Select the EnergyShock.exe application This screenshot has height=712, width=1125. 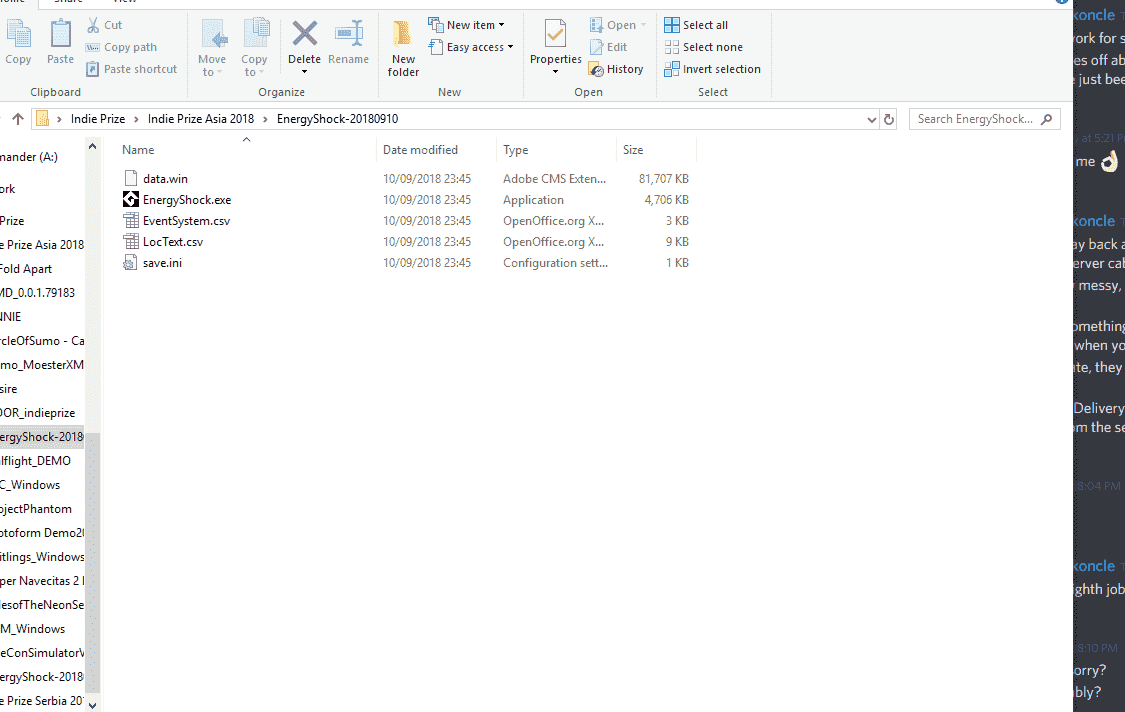(x=187, y=200)
